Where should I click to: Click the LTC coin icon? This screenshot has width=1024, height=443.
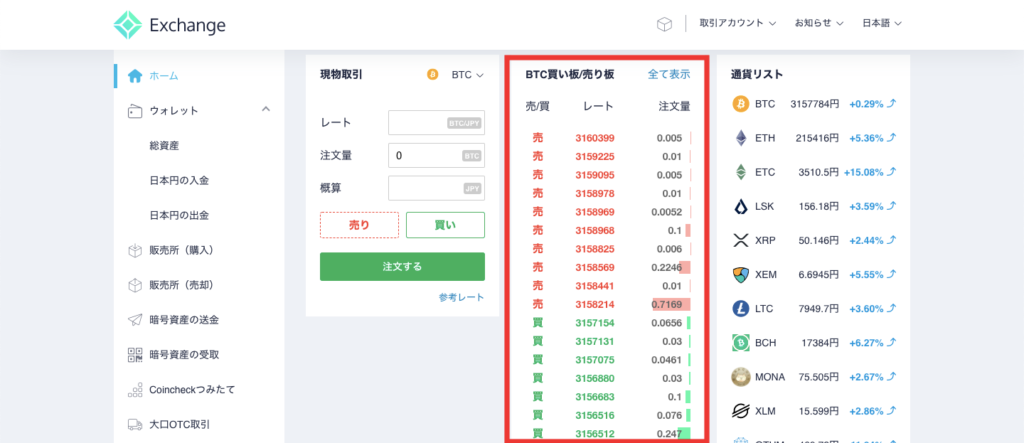pos(741,308)
